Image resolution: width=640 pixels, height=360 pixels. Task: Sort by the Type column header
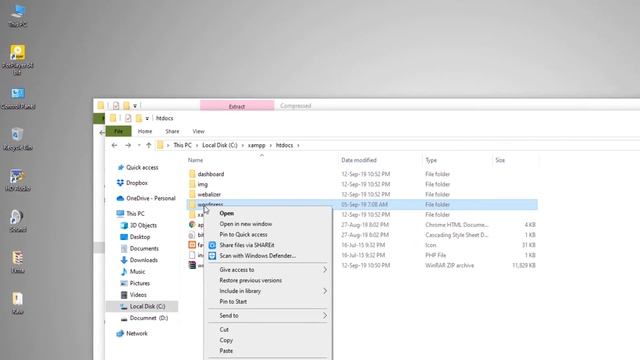click(x=431, y=160)
